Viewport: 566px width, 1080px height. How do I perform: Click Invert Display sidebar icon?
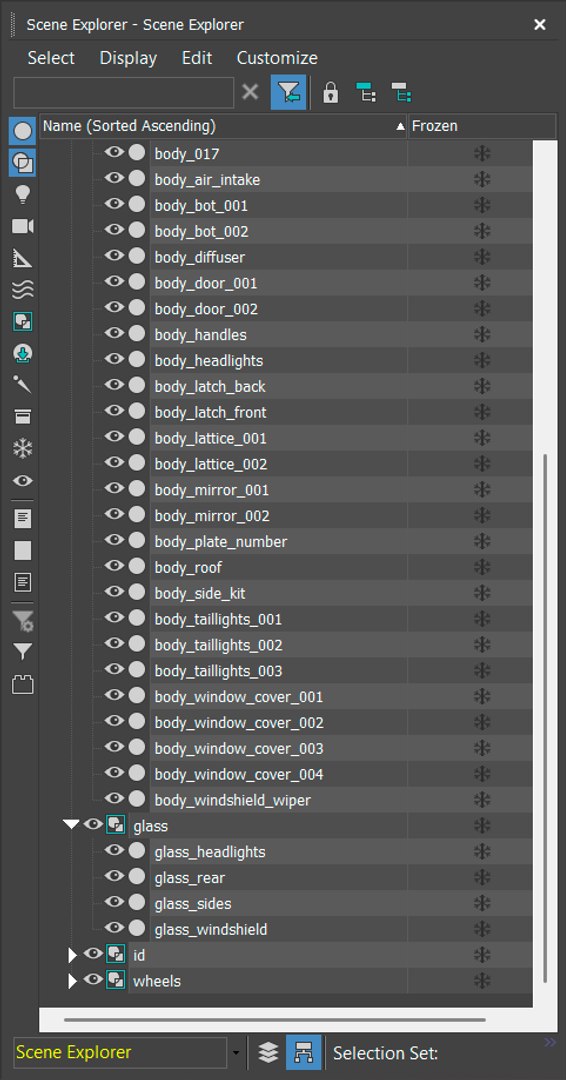pyautogui.click(x=23, y=583)
